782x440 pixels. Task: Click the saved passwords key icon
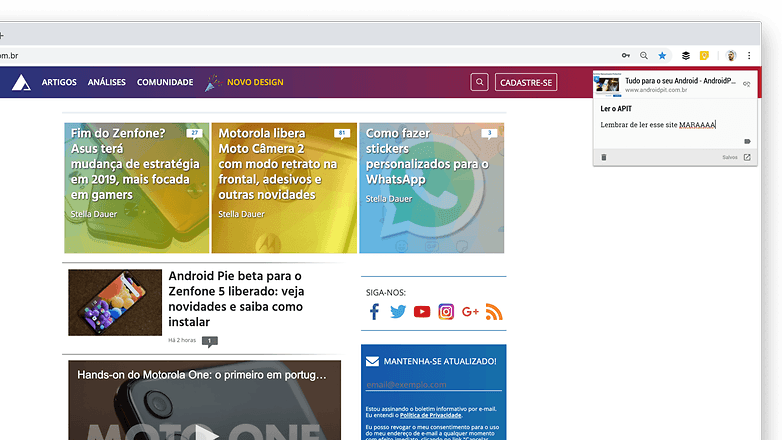tap(625, 55)
